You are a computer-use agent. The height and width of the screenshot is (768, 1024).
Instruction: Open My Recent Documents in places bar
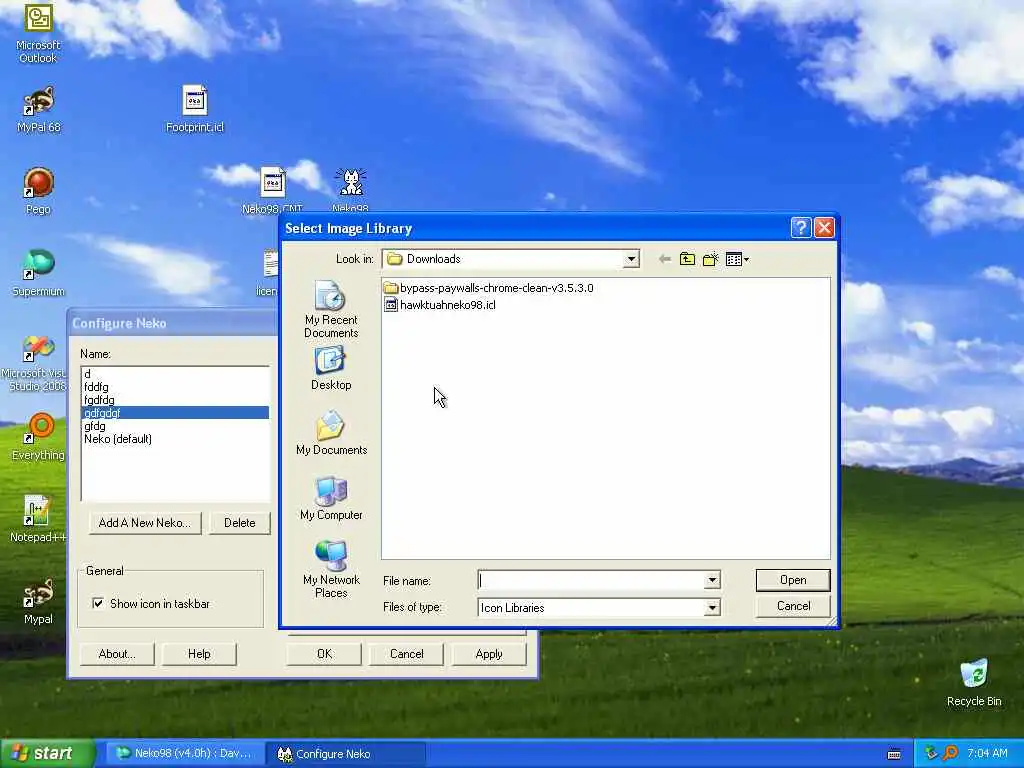pyautogui.click(x=331, y=310)
